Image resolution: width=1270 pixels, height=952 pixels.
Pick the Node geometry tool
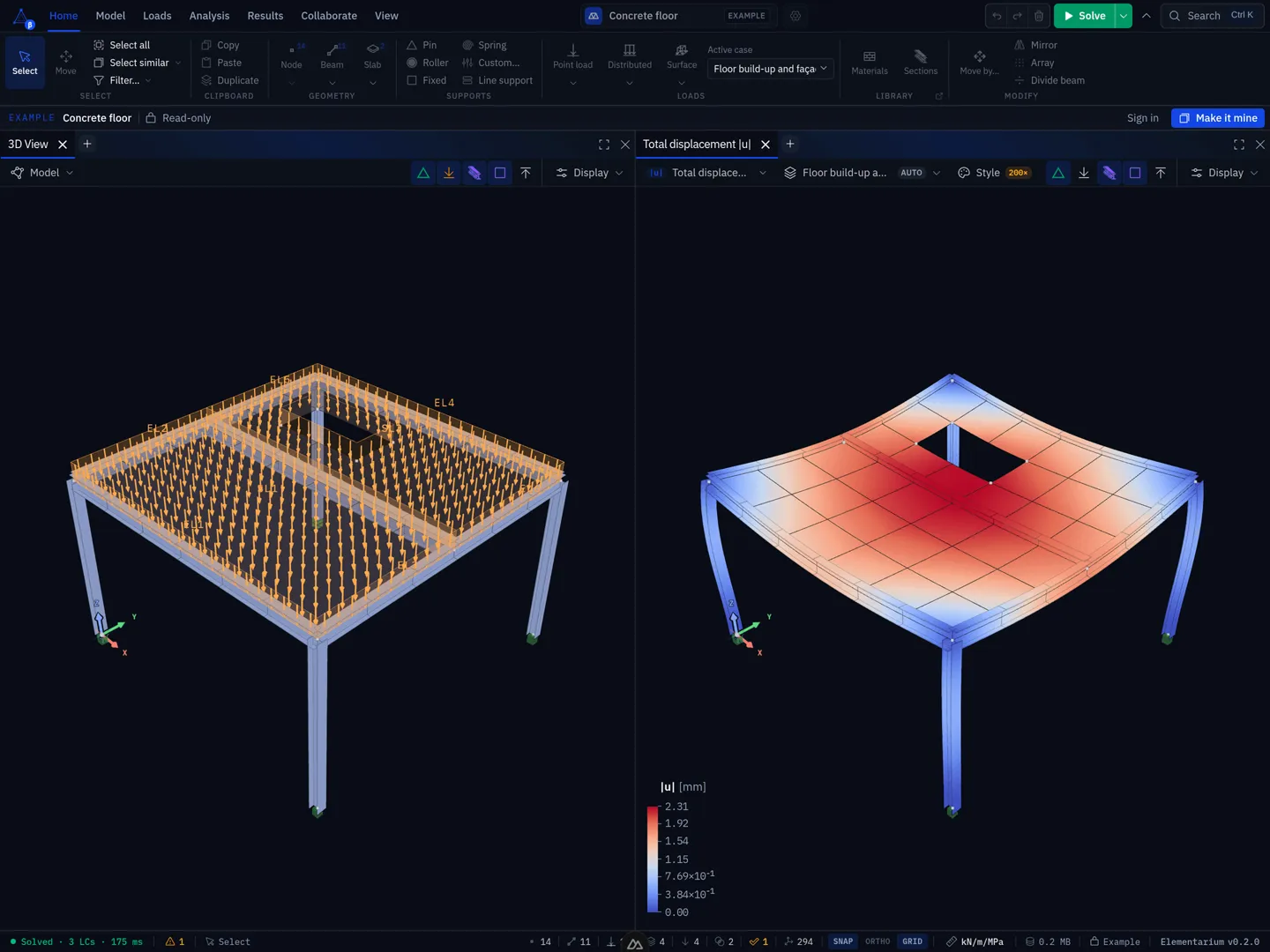coord(291,56)
